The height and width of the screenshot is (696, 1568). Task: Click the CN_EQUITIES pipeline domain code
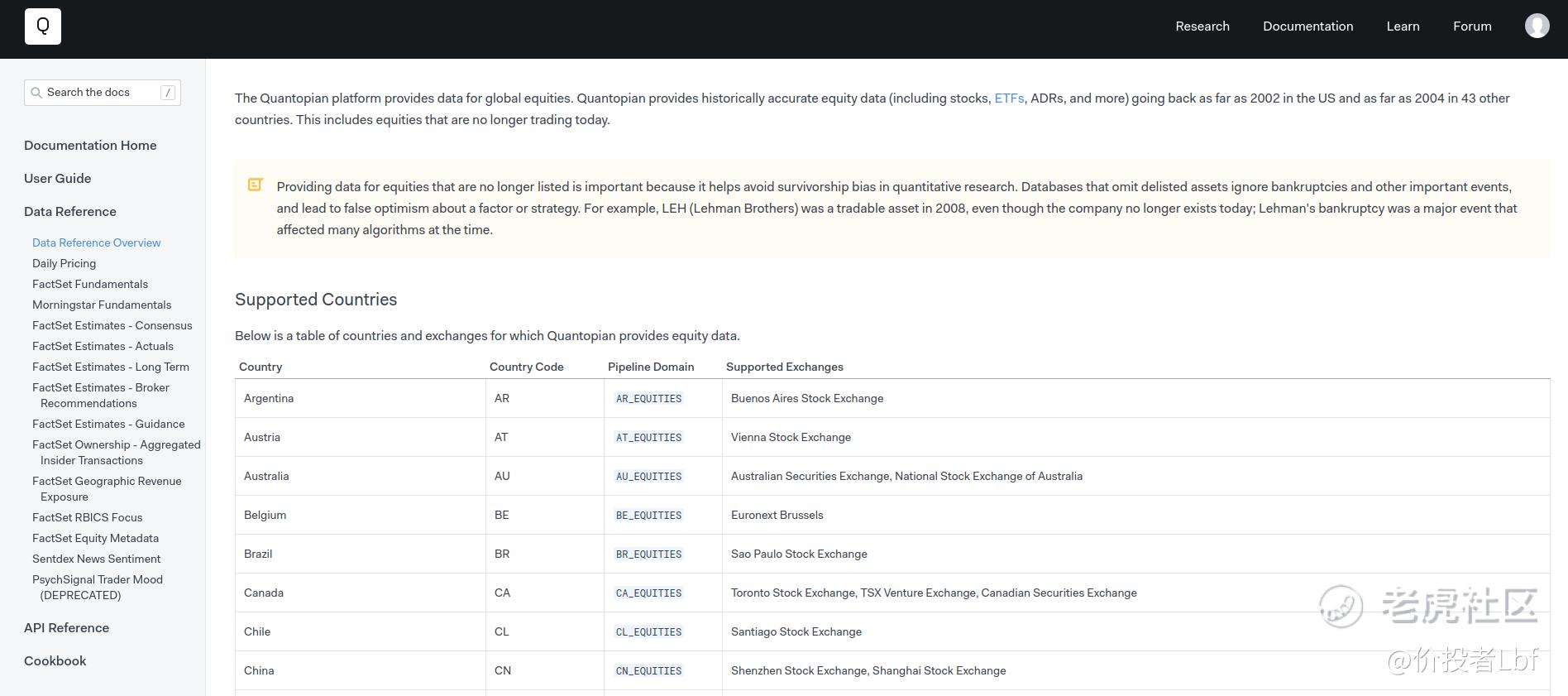(x=648, y=671)
